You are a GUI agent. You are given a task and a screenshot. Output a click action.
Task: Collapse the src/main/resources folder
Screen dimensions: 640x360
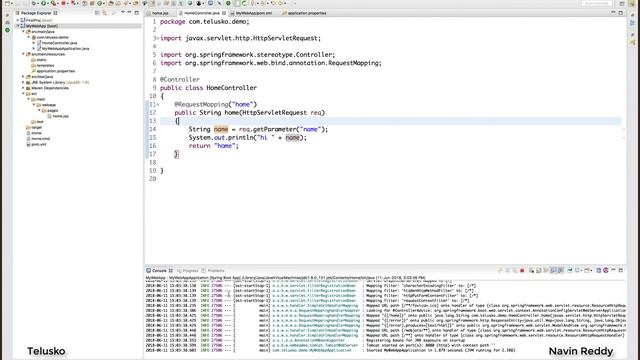tap(23, 54)
